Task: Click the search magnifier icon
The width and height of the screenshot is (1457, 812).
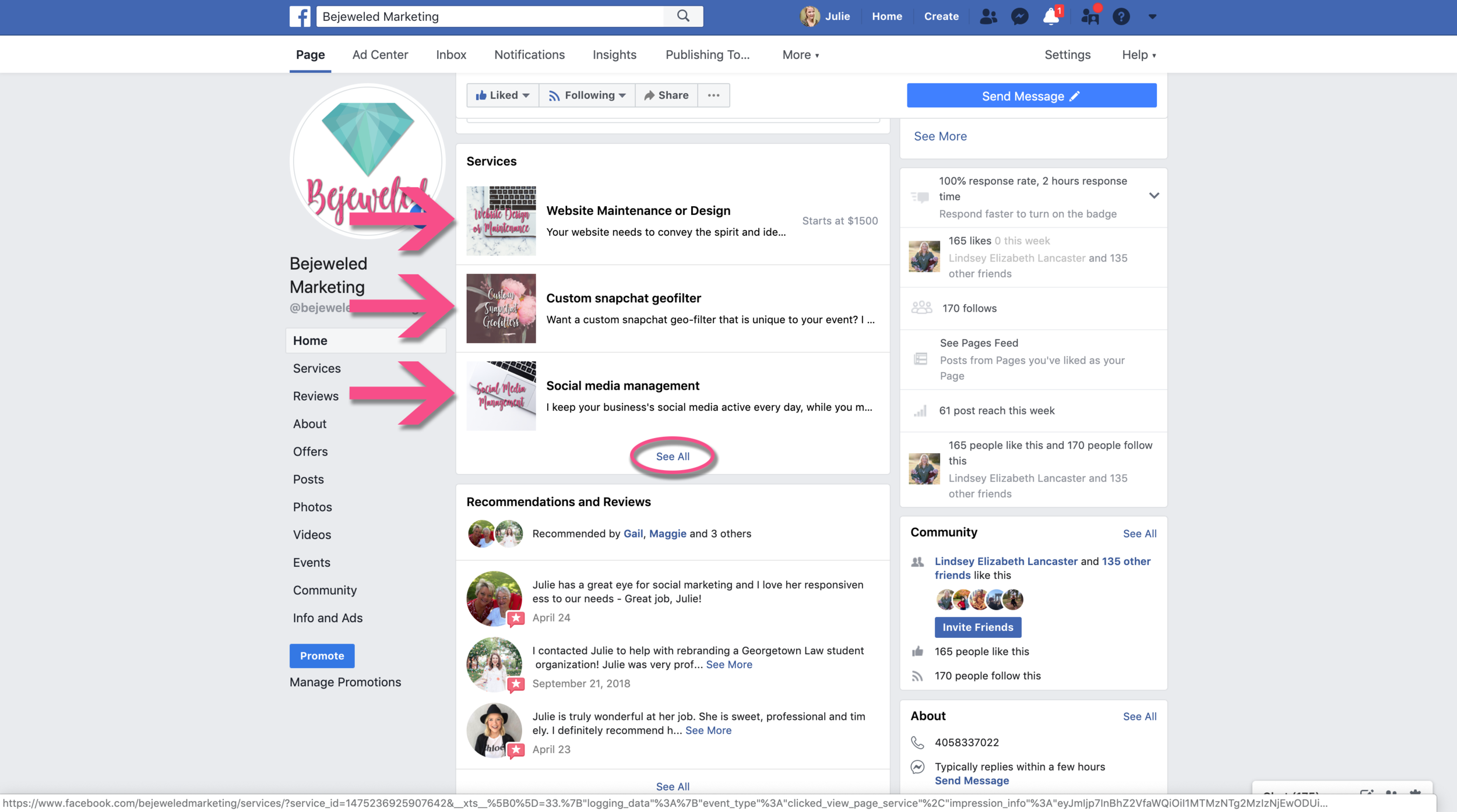Action: point(683,16)
